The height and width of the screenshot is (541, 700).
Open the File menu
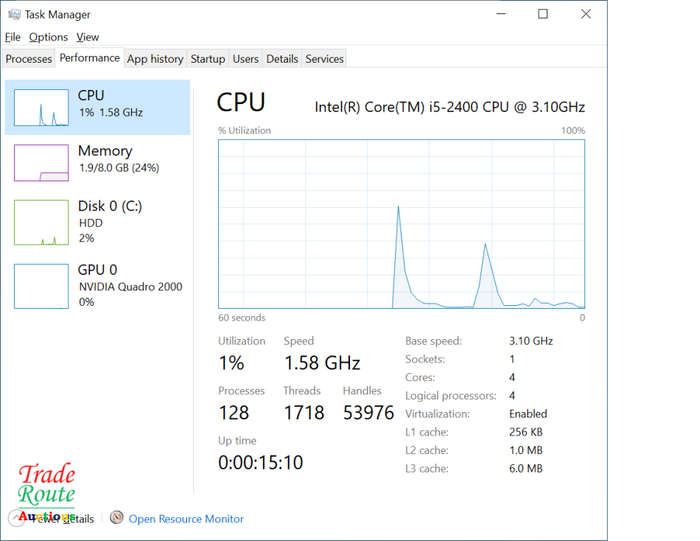tap(12, 37)
